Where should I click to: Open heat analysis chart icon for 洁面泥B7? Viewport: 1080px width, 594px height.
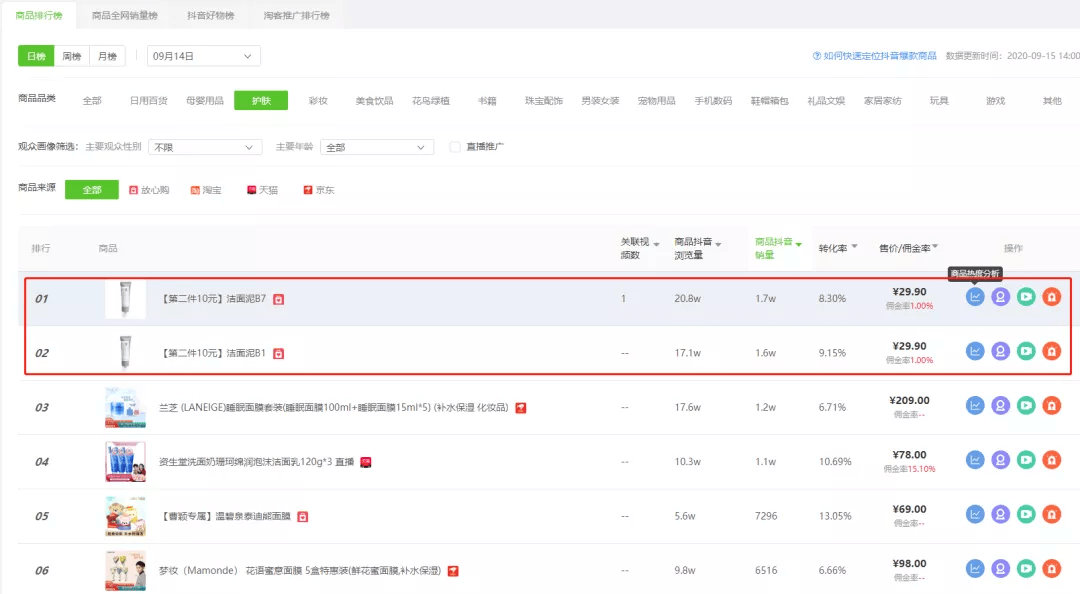click(975, 297)
